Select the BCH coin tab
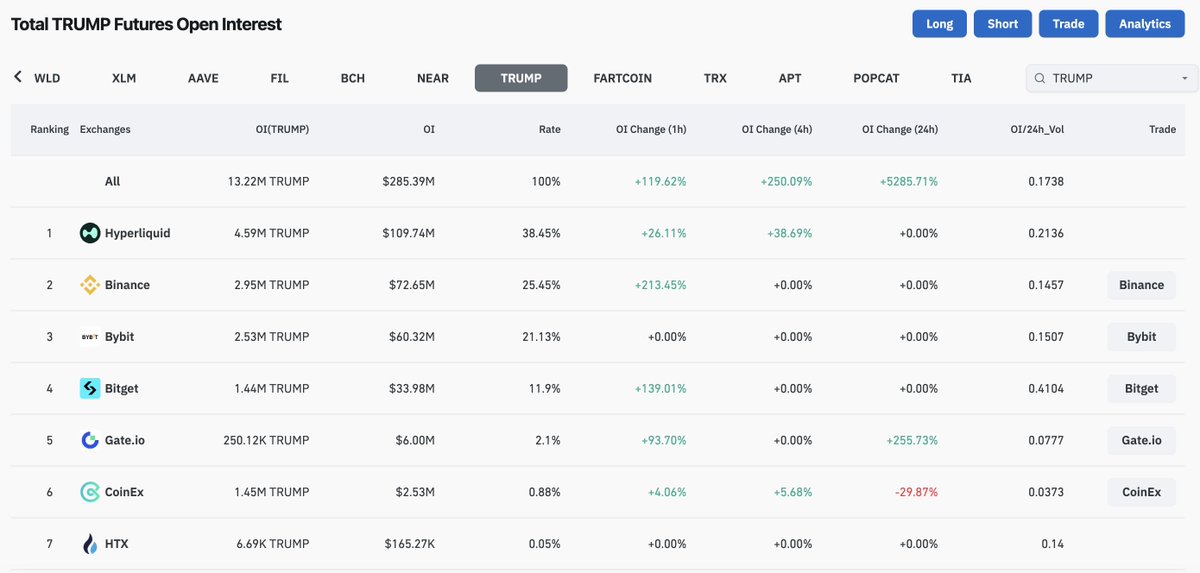This screenshot has width=1200, height=573. [353, 78]
